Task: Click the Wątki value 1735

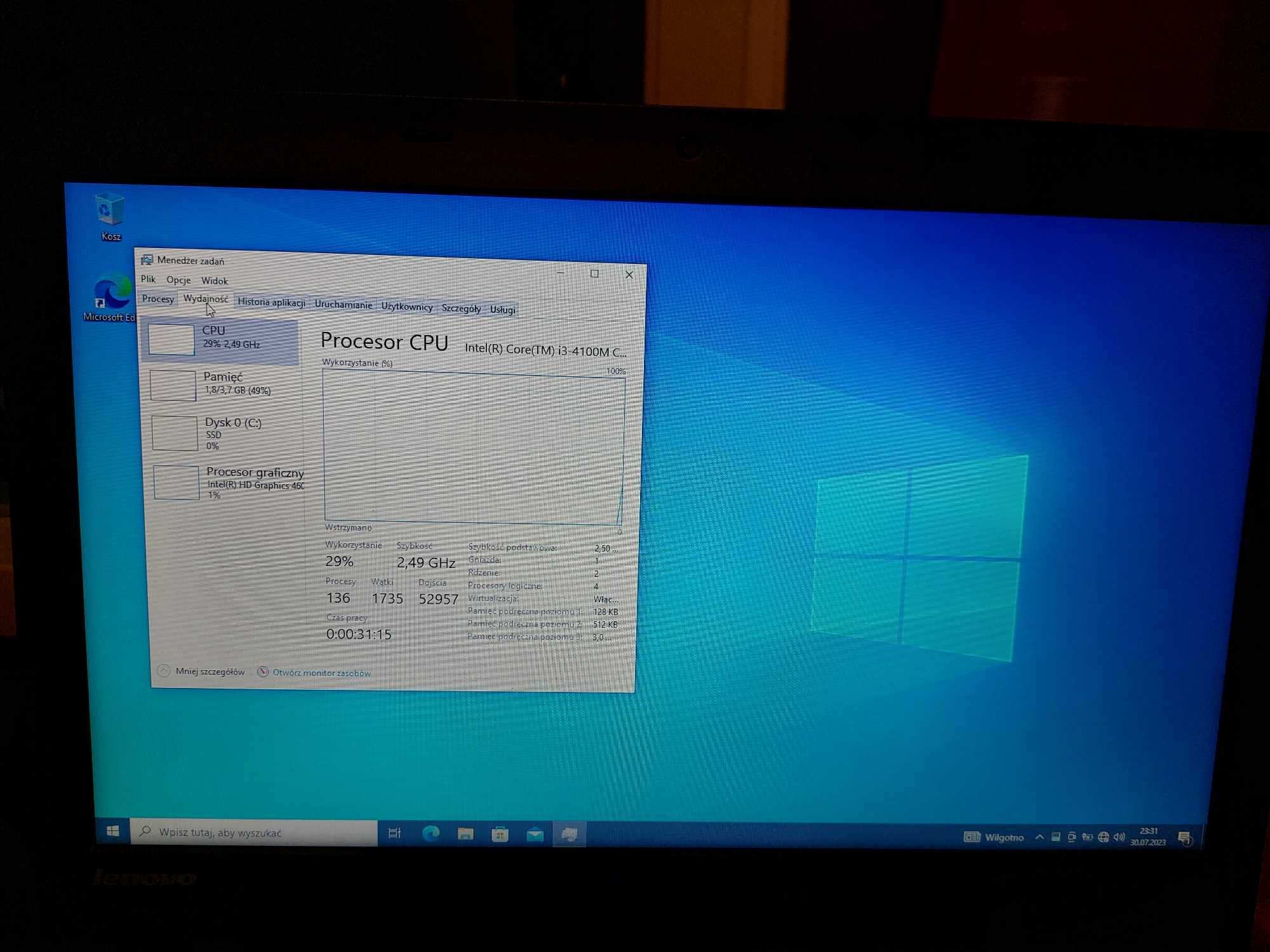Action: [x=387, y=598]
